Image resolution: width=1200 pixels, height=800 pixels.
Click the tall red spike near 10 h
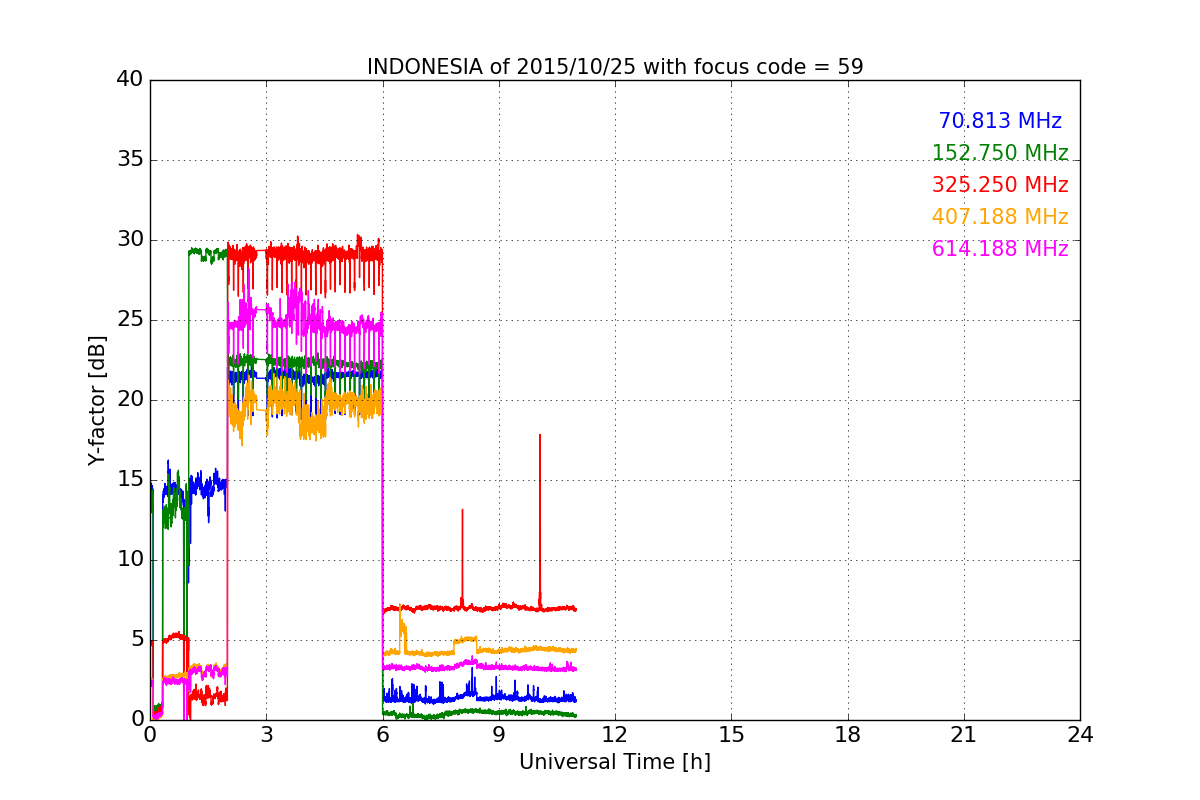540,520
